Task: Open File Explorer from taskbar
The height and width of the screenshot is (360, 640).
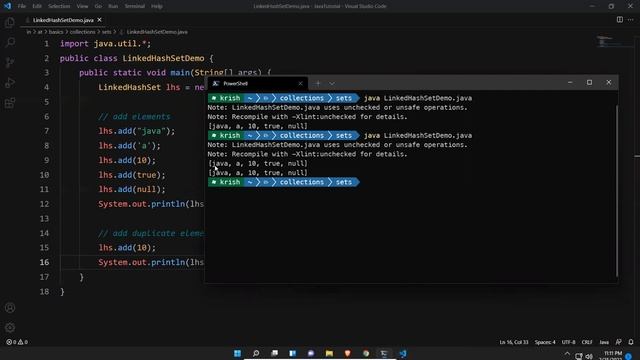Action: pos(329,353)
